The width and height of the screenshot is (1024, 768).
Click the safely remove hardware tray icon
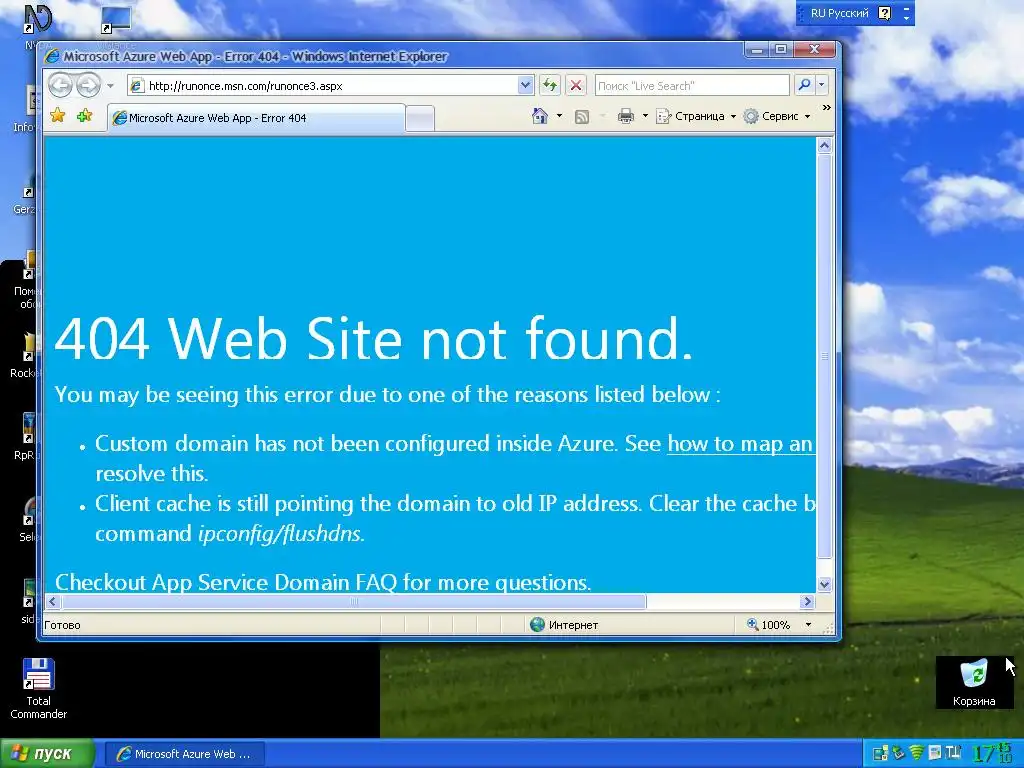[899, 753]
